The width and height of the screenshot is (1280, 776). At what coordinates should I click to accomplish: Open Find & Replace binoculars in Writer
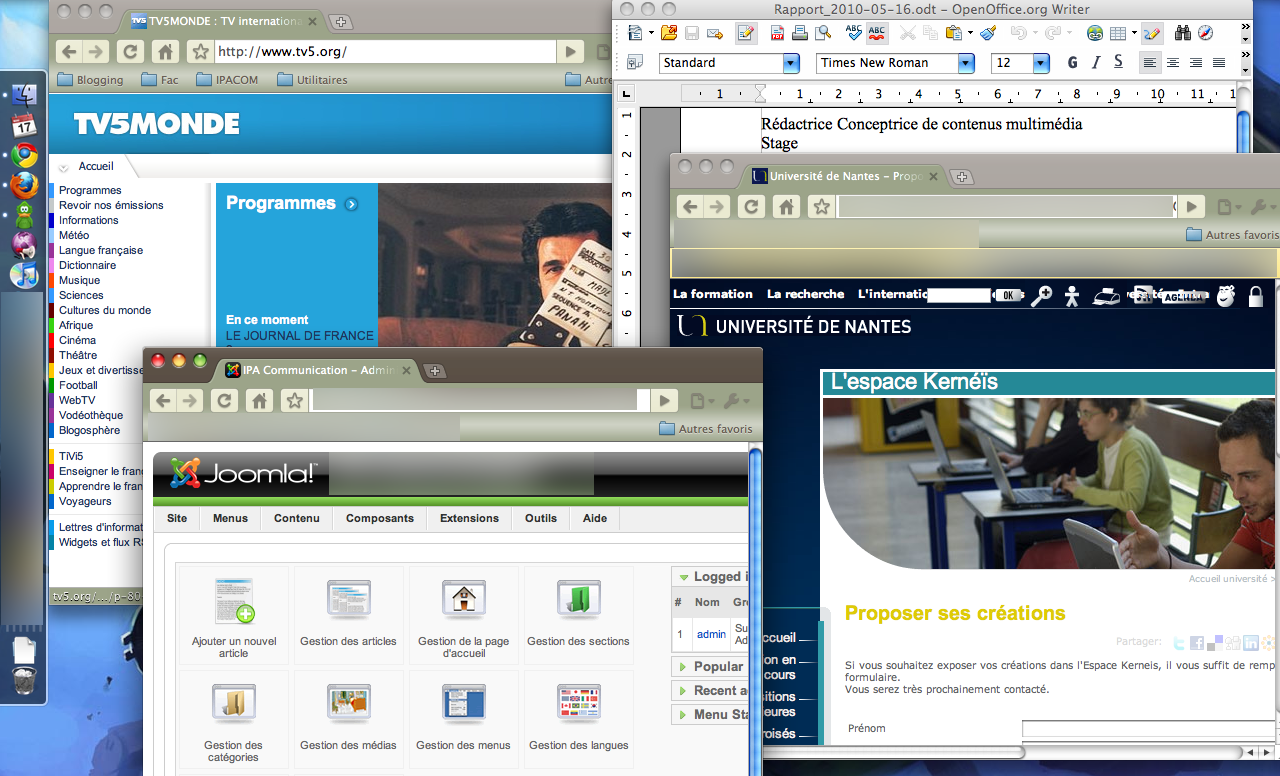pos(1183,33)
